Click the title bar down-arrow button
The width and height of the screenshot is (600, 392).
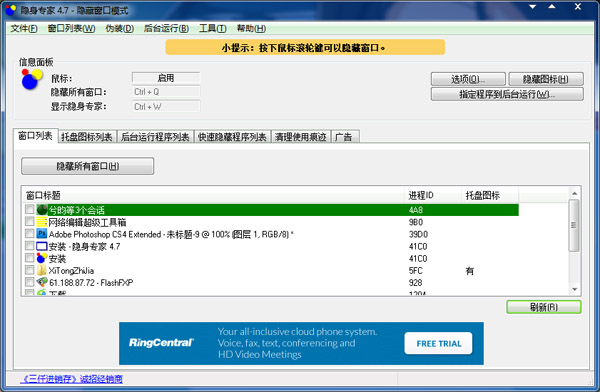point(532,7)
